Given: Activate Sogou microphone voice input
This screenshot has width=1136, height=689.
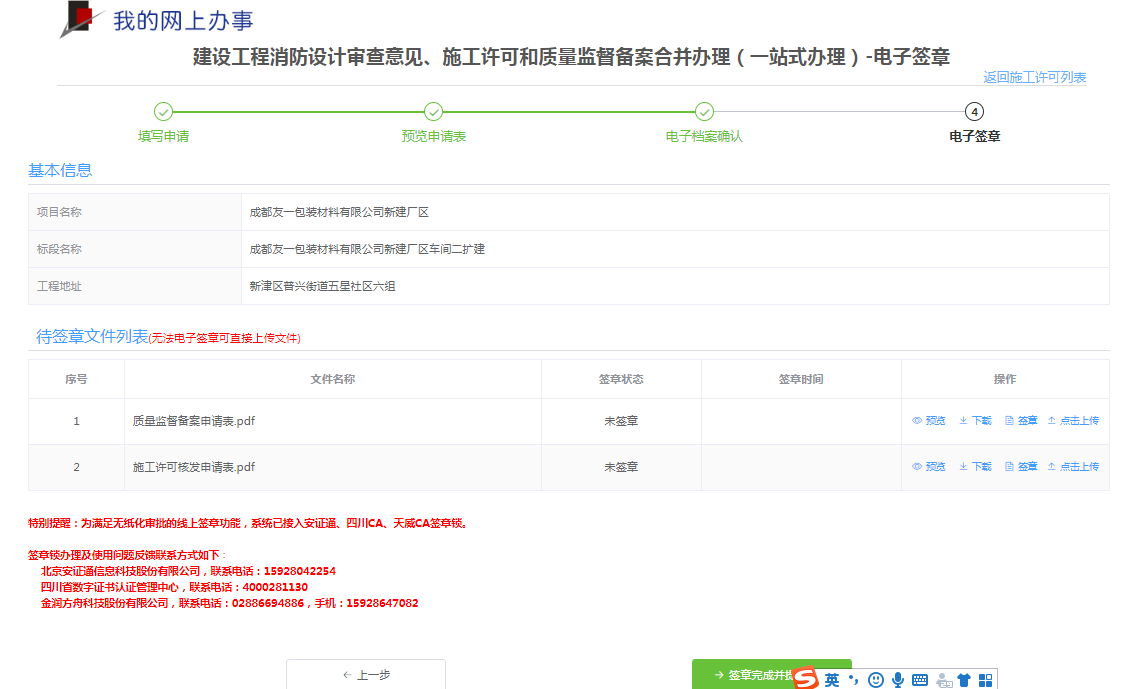Looking at the screenshot, I should tap(898, 680).
